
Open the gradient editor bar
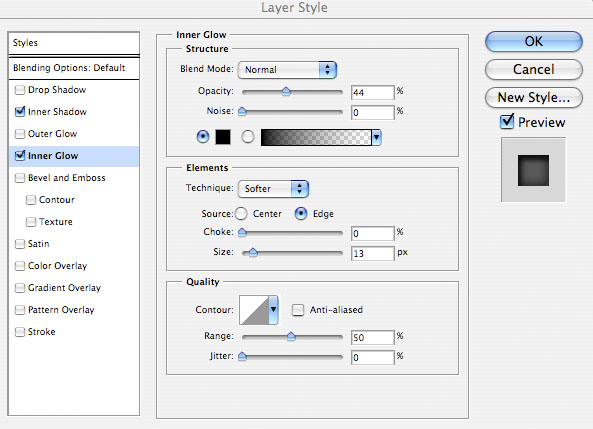[316, 137]
